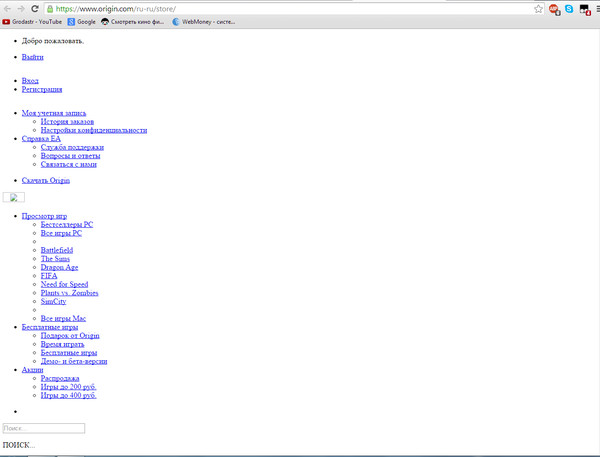Open the Просмотр игр link

(44, 216)
